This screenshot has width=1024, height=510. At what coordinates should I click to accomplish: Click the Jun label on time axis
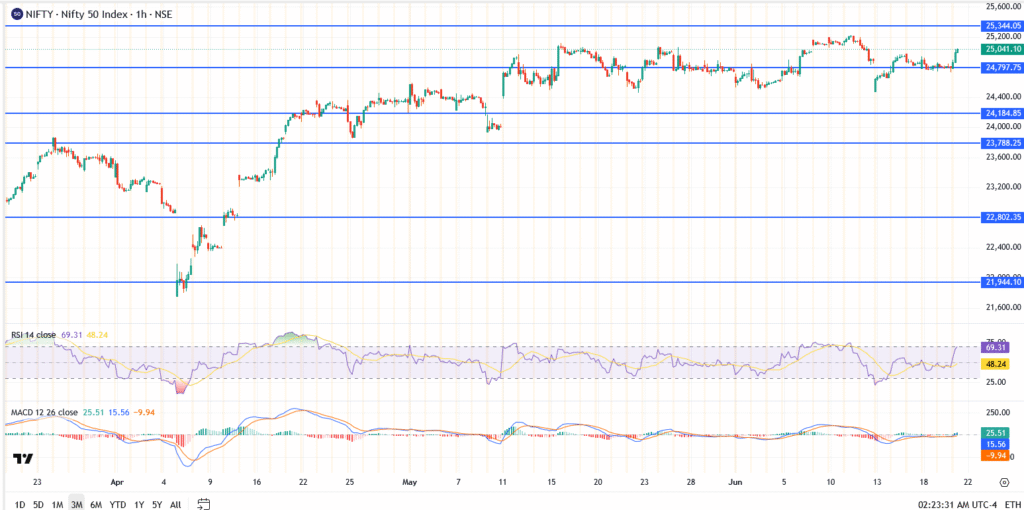pos(735,483)
